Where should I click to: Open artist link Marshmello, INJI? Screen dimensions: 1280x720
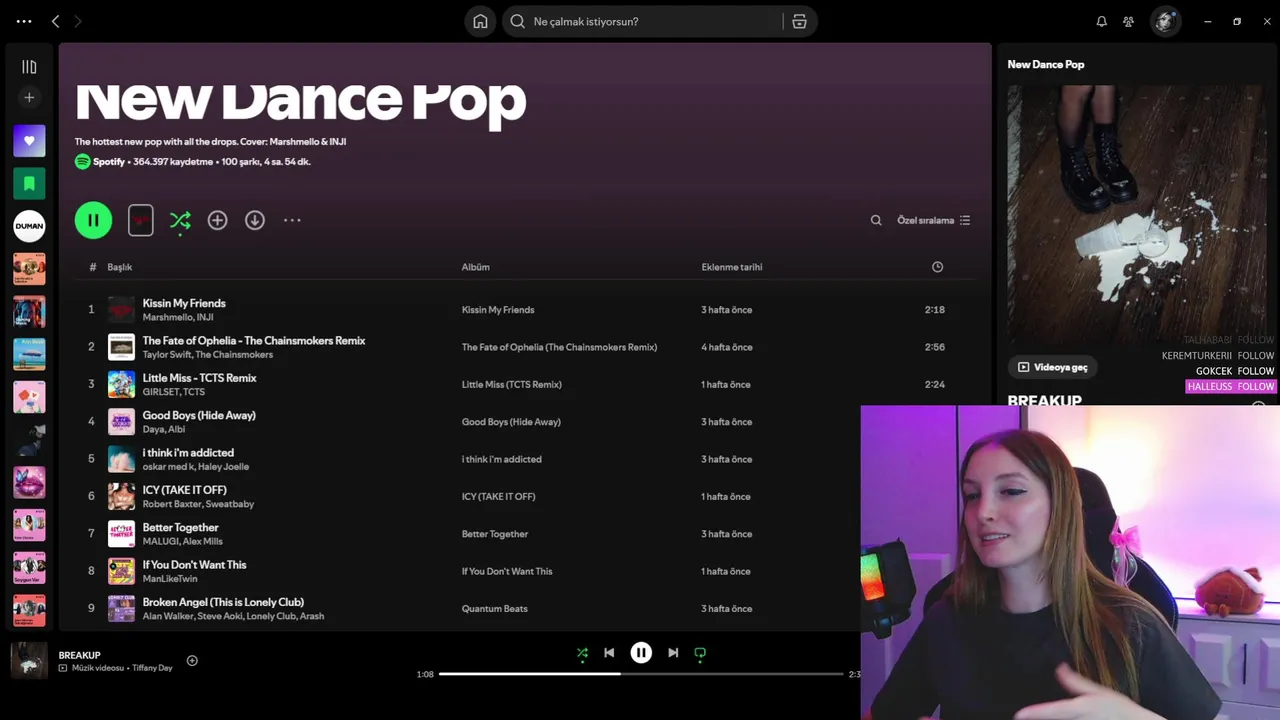(178, 317)
